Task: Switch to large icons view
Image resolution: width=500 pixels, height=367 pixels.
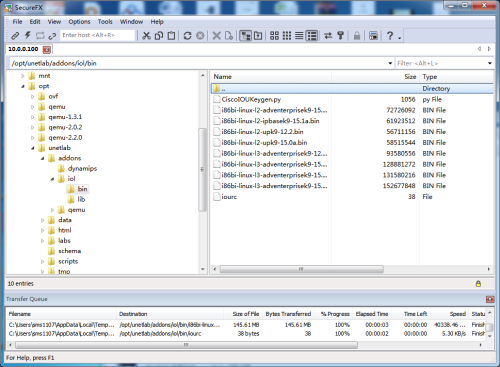Action: (274, 35)
